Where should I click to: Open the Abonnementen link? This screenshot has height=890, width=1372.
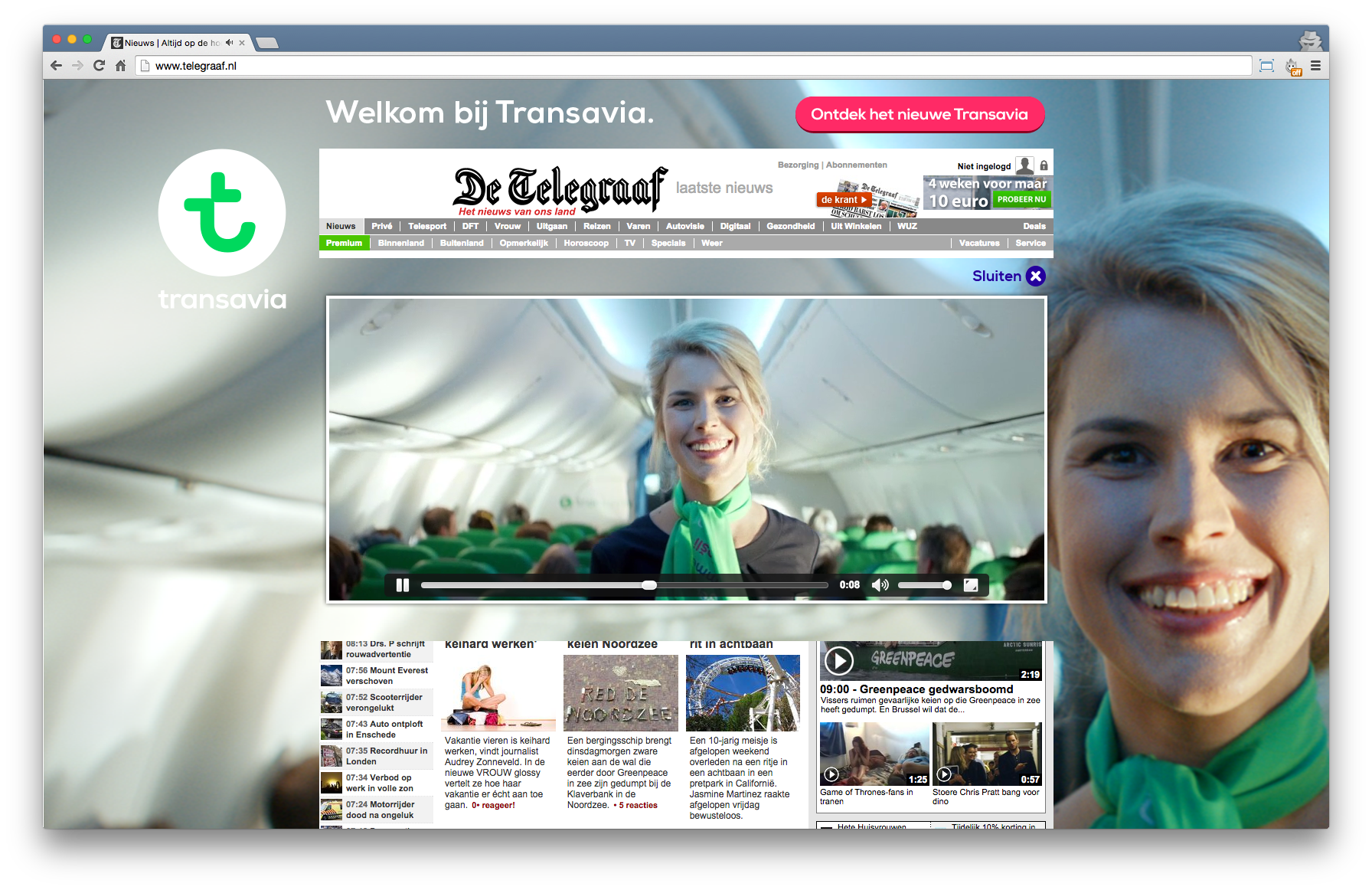tap(857, 165)
